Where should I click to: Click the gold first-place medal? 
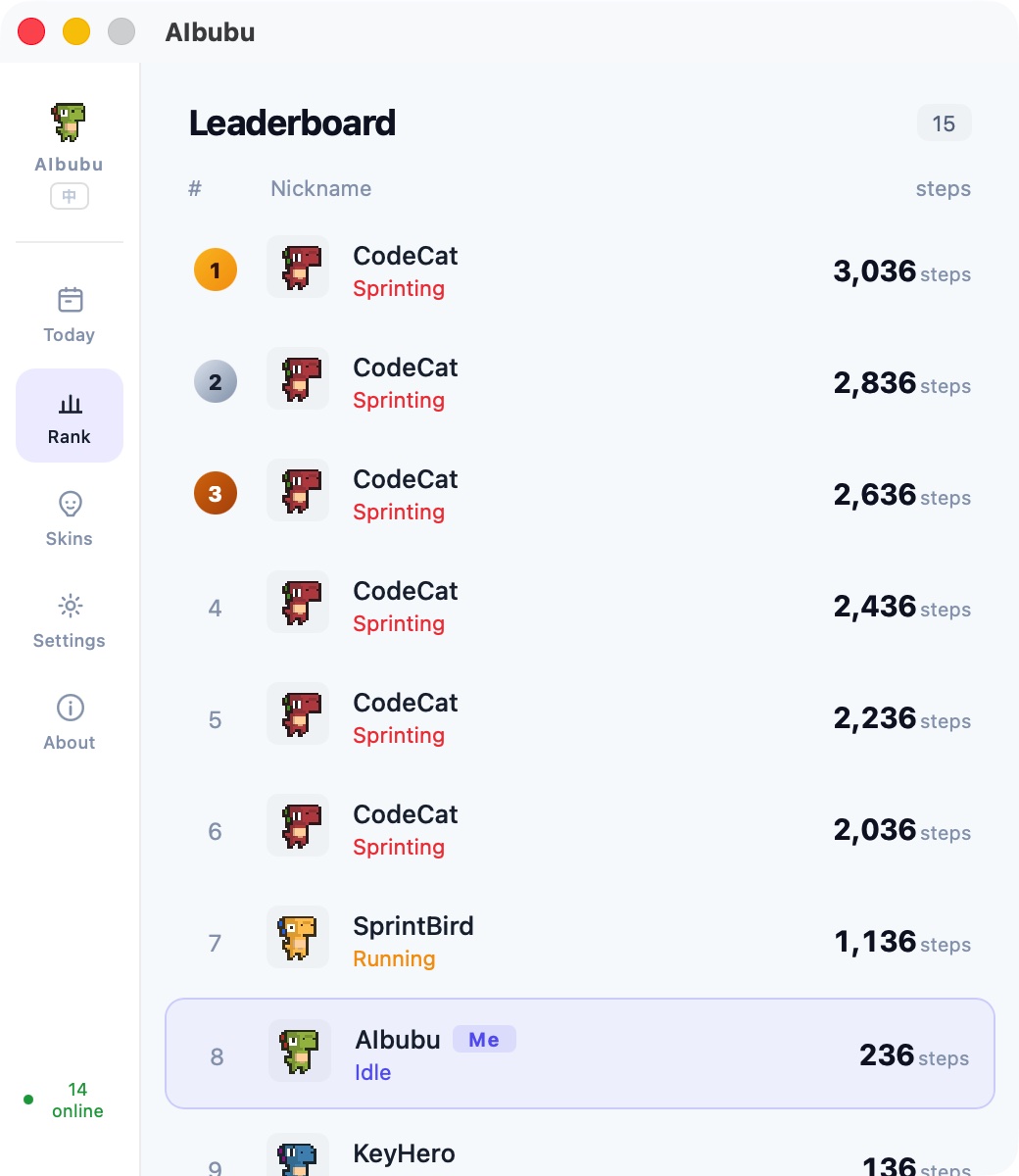point(215,269)
